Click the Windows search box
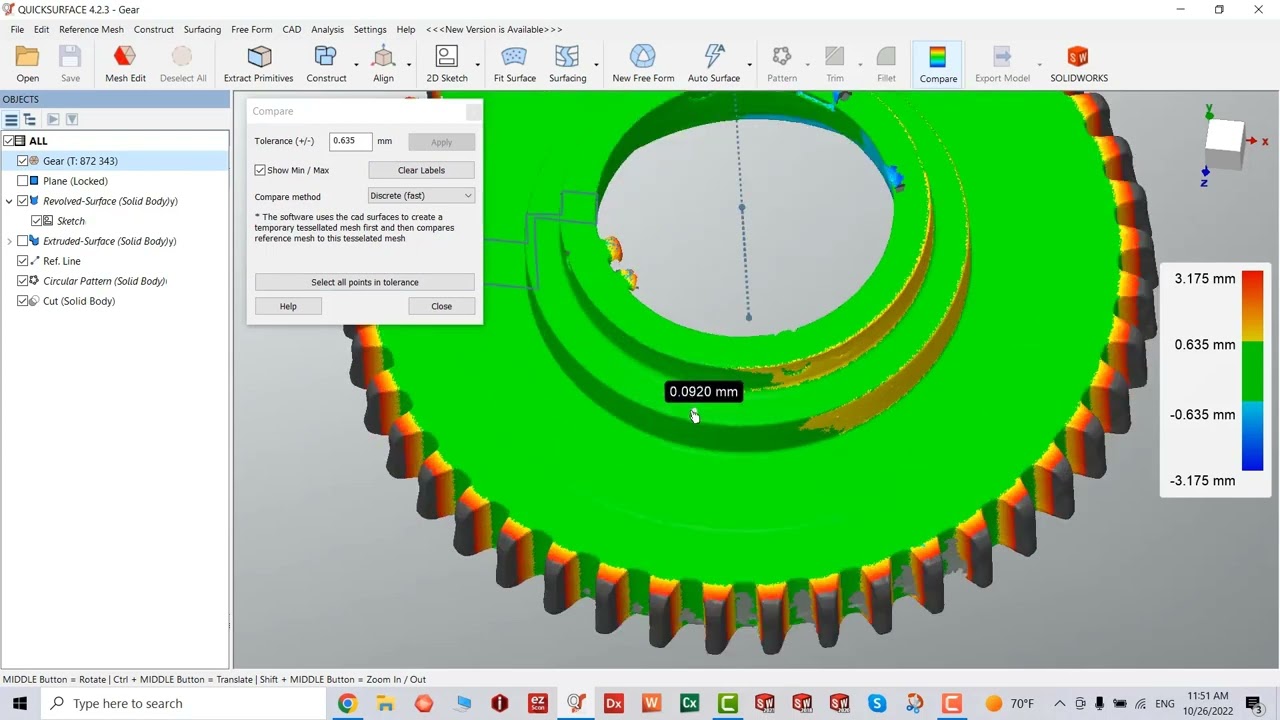1280x720 pixels. pyautogui.click(x=185, y=703)
